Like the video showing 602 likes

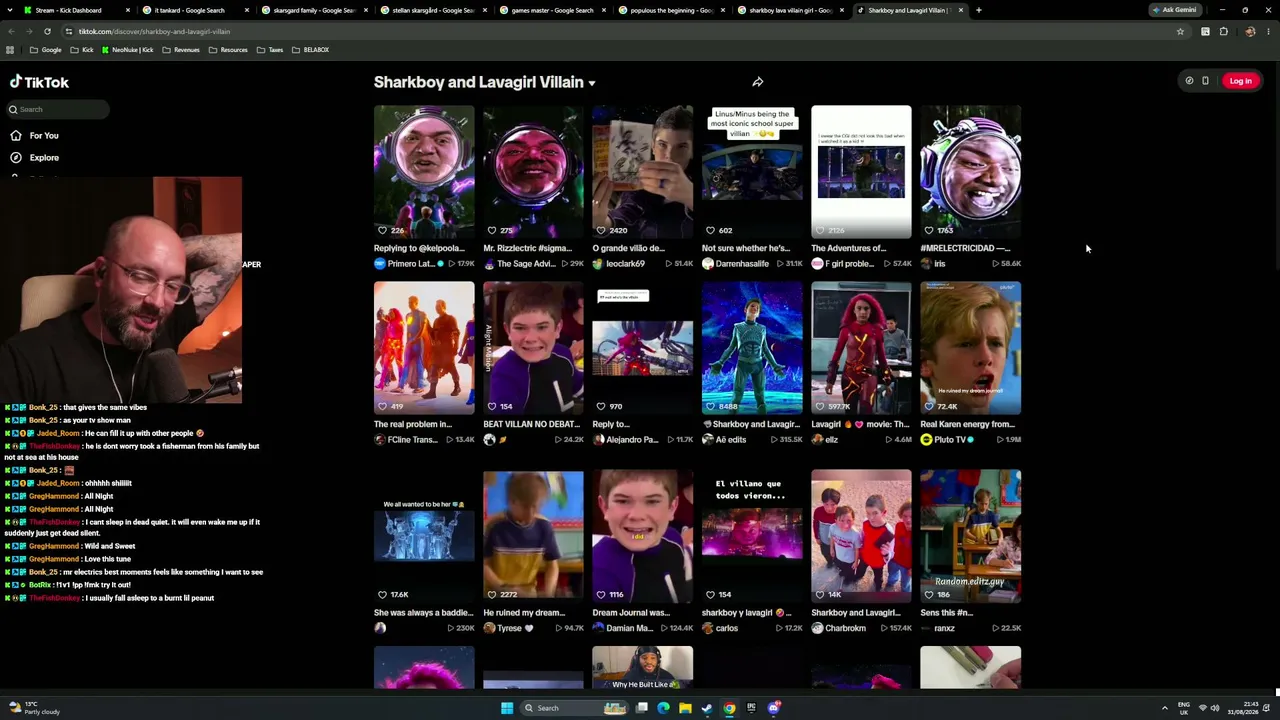pos(710,230)
